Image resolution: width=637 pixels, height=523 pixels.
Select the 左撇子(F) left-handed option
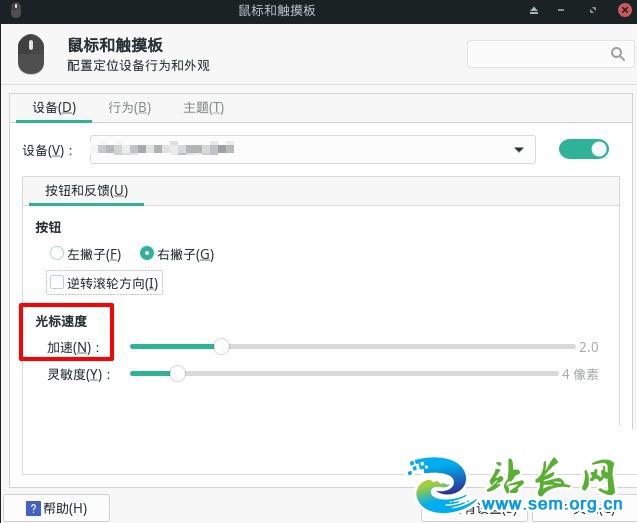coord(57,254)
